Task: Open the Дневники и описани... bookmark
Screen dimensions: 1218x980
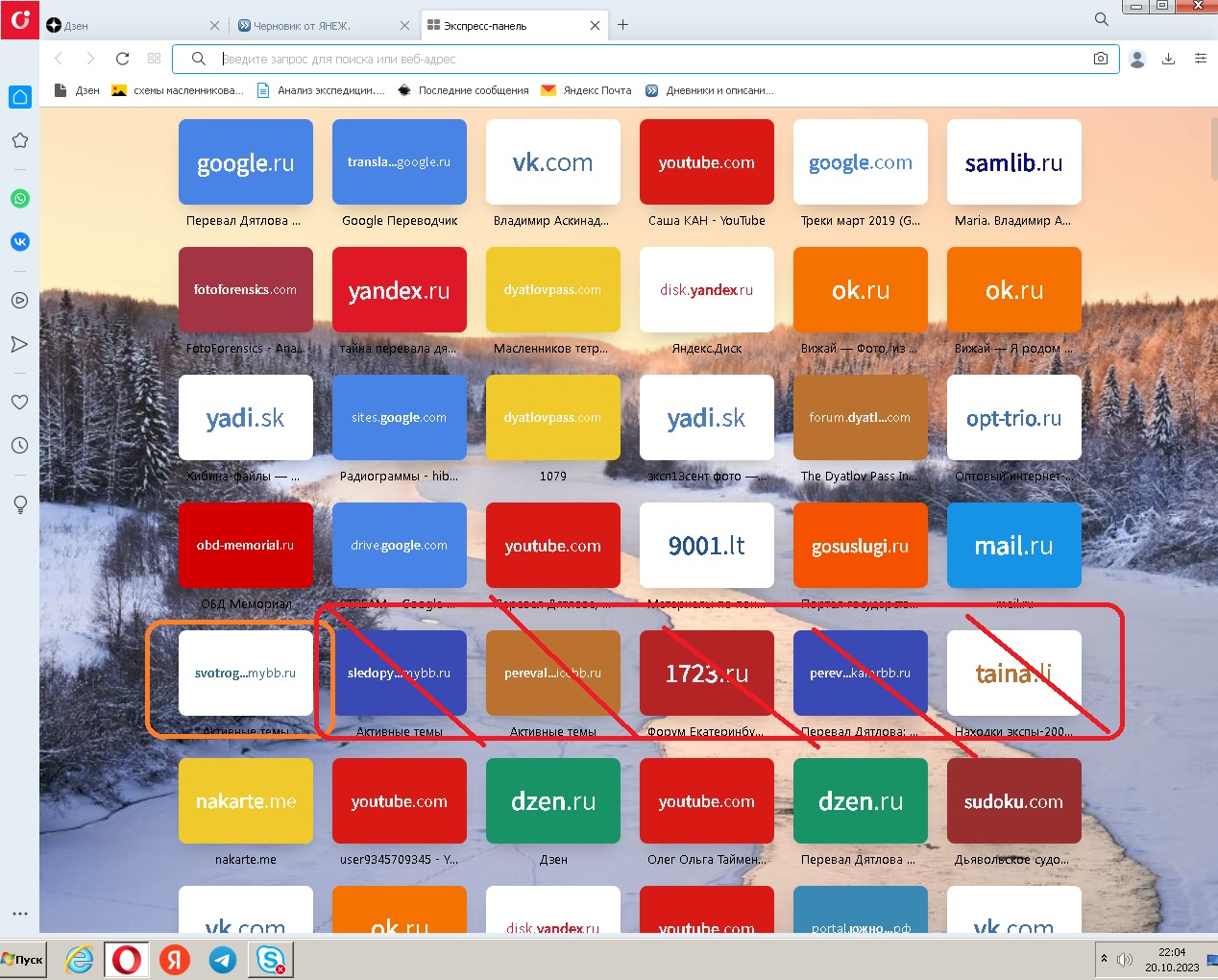Action: pyautogui.click(x=709, y=90)
